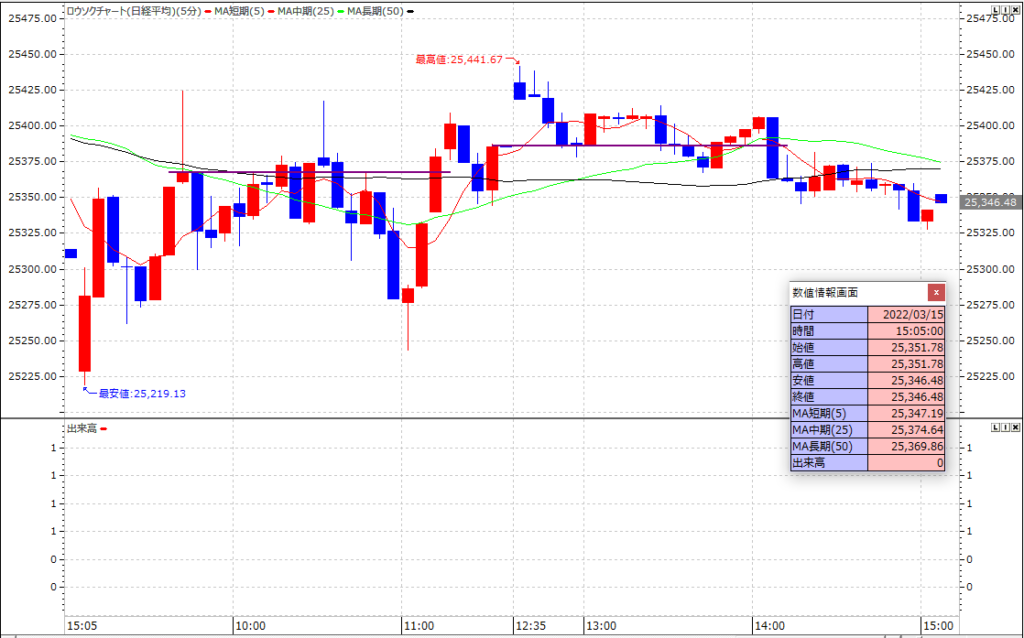Click the 12:35 time axis label

[530, 626]
